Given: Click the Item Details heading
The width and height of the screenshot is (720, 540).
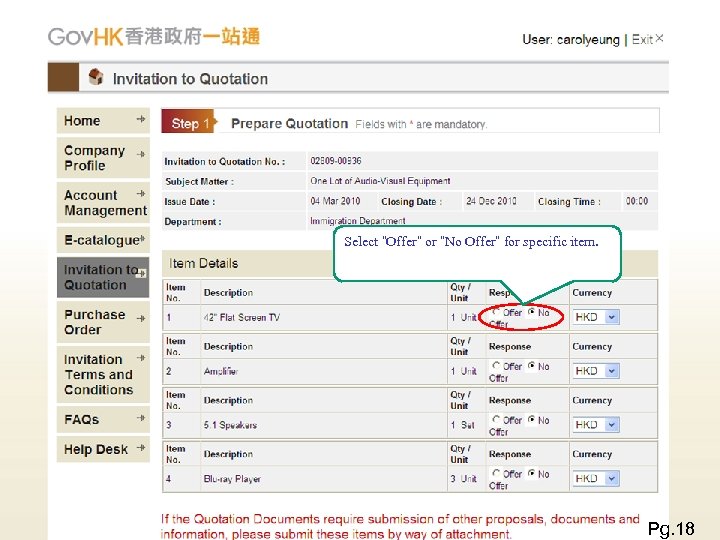Looking at the screenshot, I should click(x=203, y=264).
